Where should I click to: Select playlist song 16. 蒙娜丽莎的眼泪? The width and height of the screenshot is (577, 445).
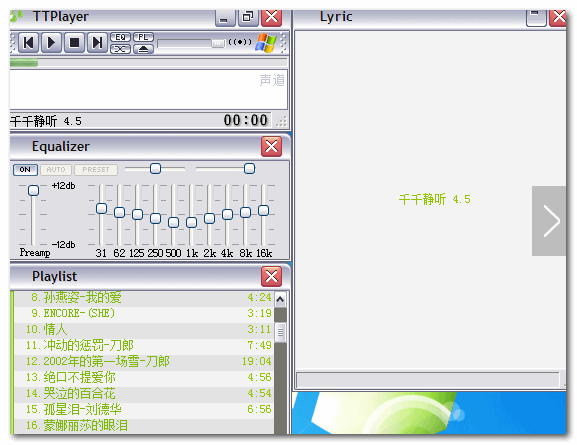(x=144, y=426)
